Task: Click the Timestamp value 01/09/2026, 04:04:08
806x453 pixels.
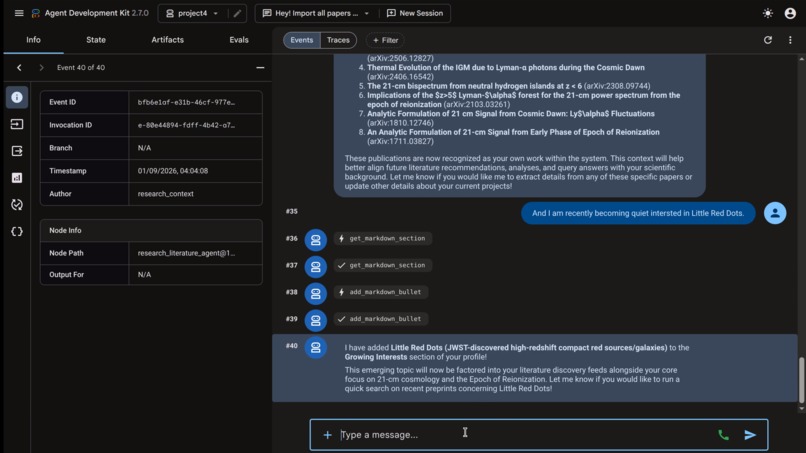Action: [x=173, y=171]
